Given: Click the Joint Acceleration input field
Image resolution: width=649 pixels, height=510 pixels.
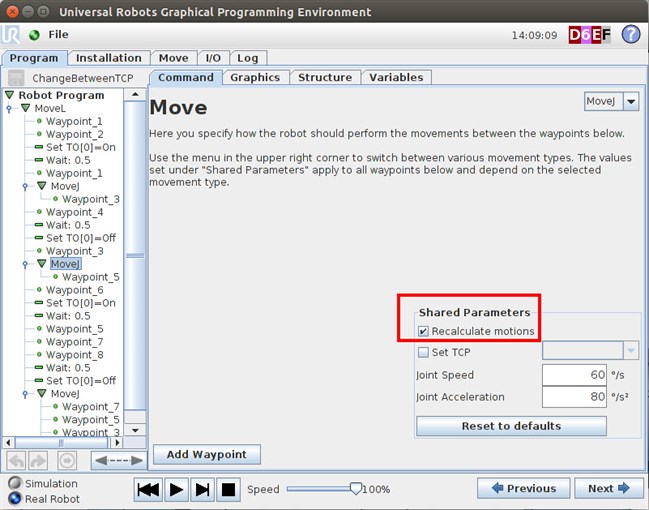Looking at the screenshot, I should (574, 397).
